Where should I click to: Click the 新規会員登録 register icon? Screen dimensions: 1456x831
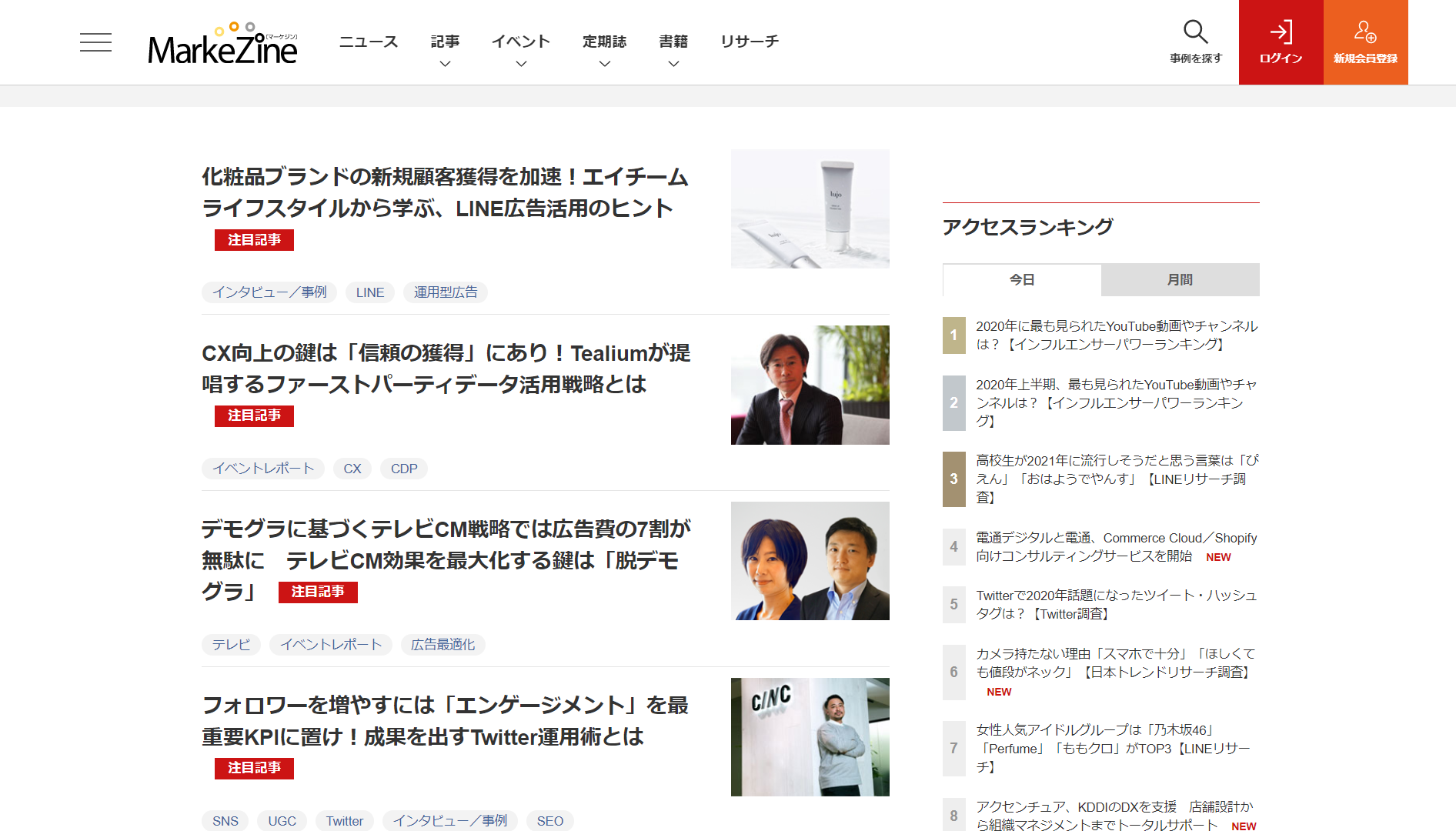tap(1366, 42)
